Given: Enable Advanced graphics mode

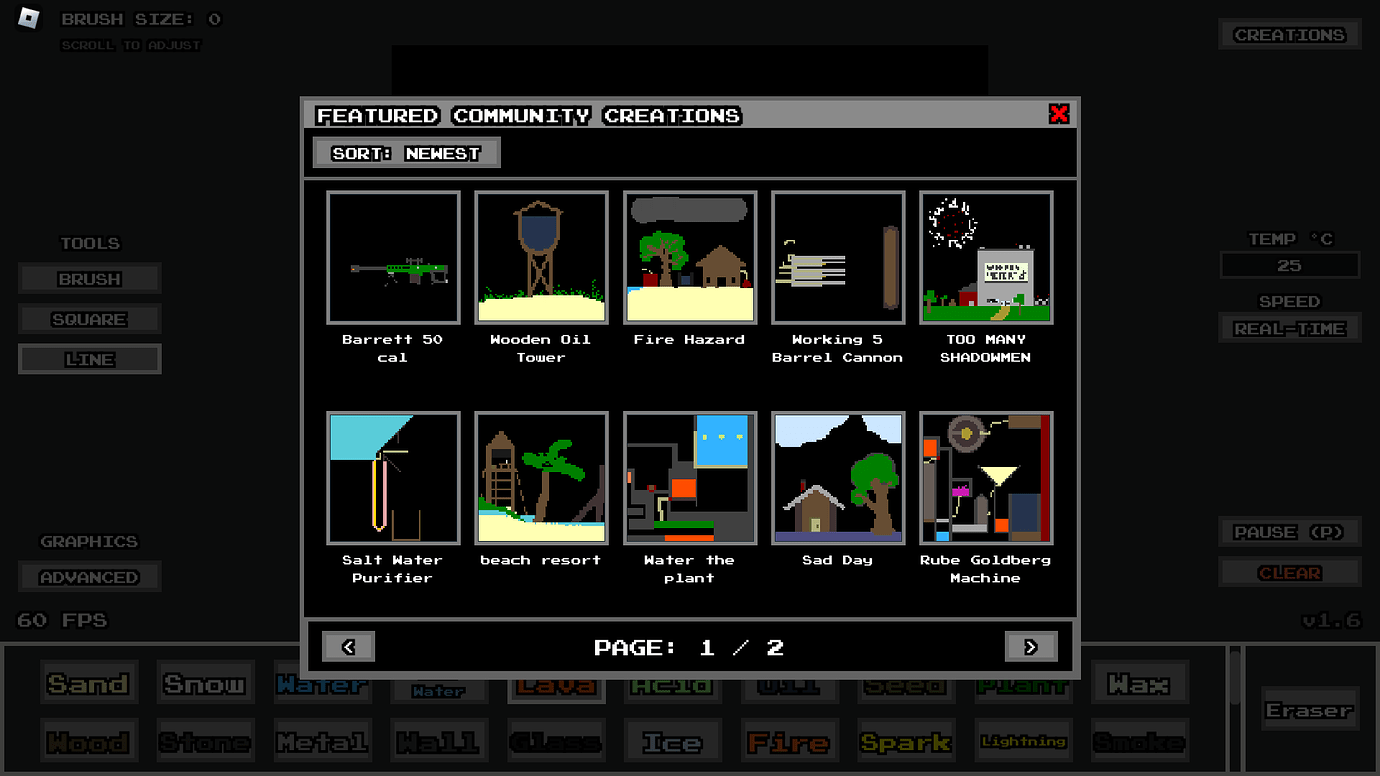Looking at the screenshot, I should click(x=89, y=577).
